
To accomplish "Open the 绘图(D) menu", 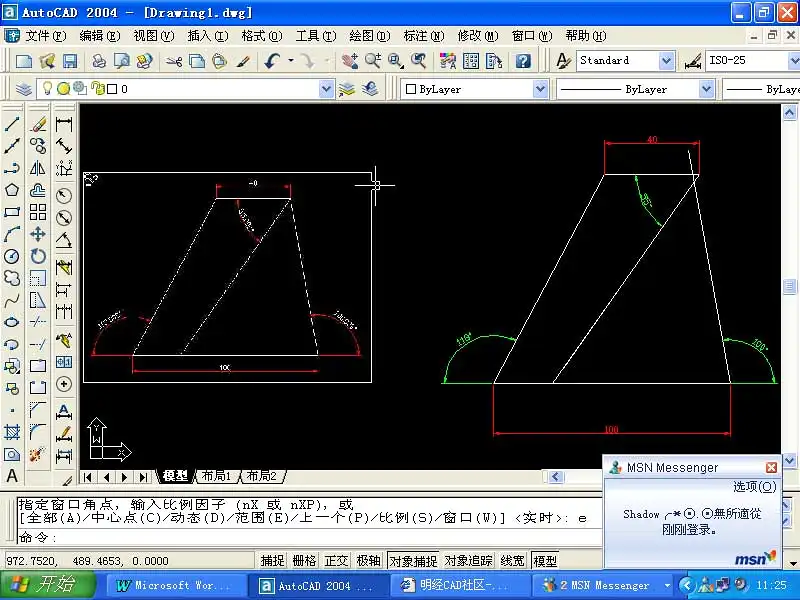I will (x=369, y=36).
